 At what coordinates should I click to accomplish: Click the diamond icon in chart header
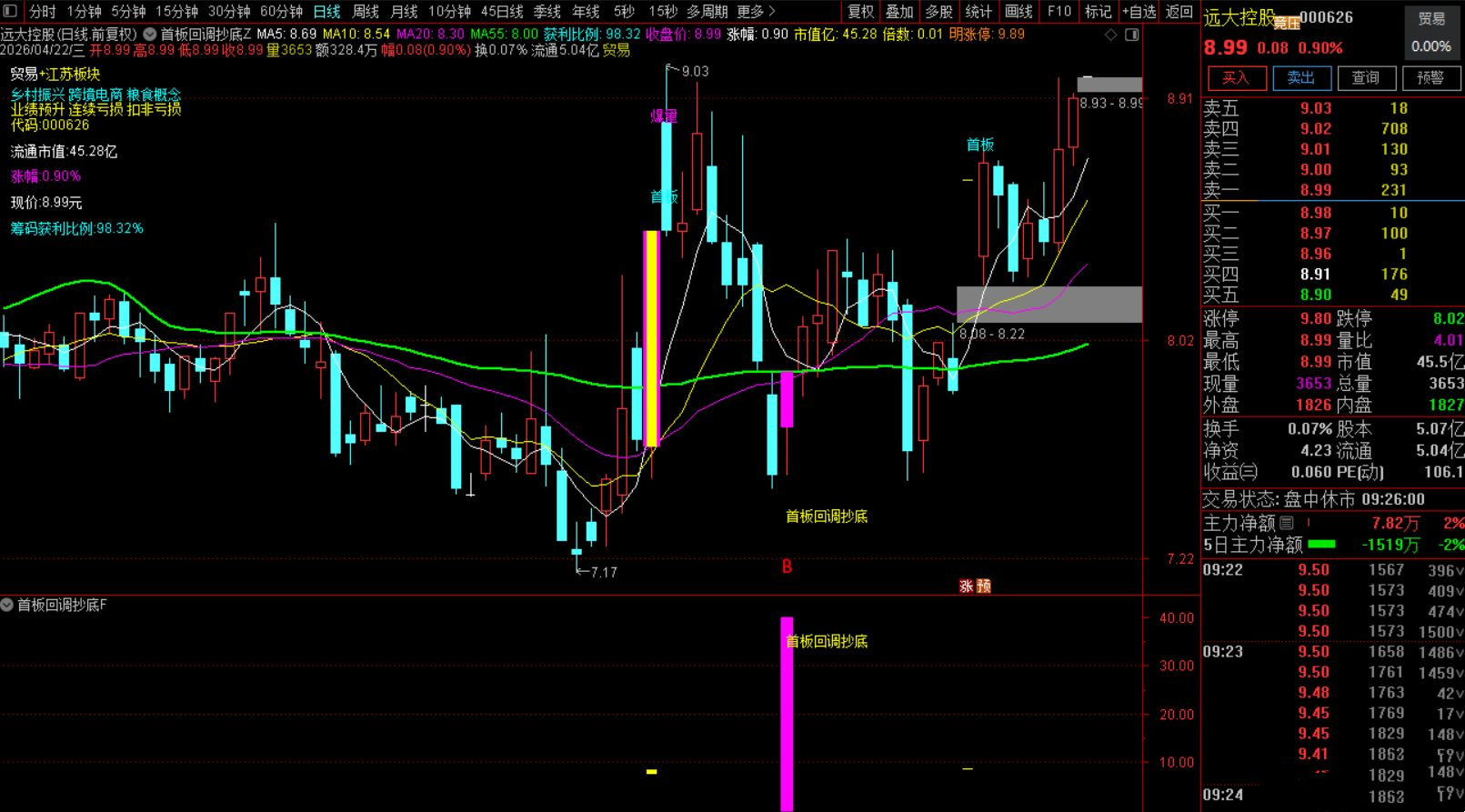click(x=1111, y=35)
